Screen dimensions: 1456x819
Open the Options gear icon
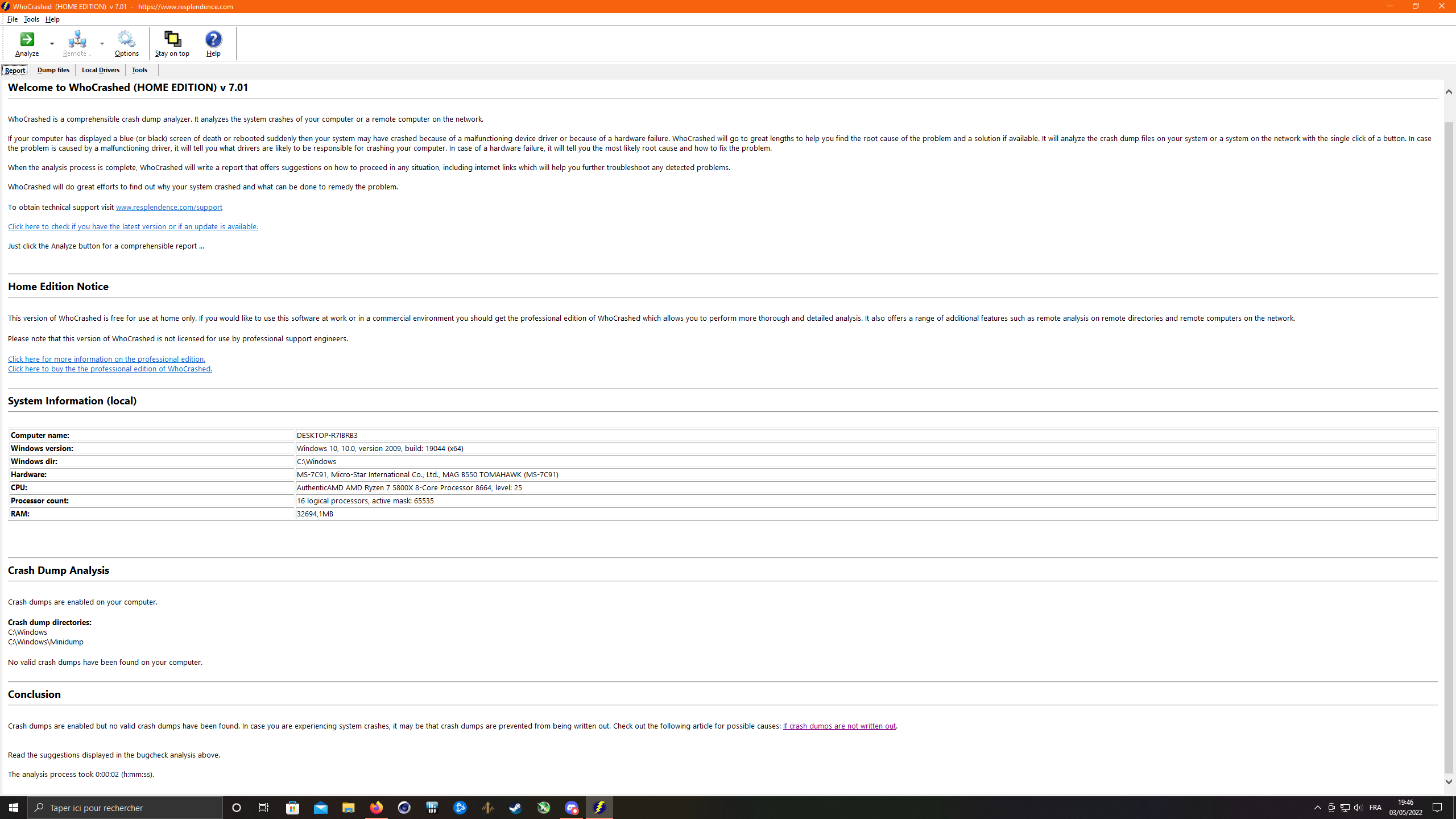[x=126, y=40]
